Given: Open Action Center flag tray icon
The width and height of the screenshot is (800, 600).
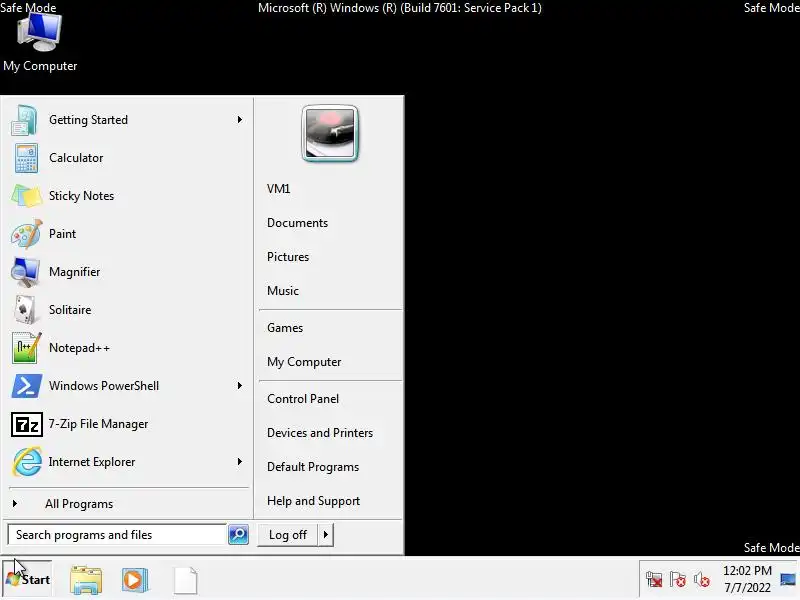Looking at the screenshot, I should coord(678,580).
